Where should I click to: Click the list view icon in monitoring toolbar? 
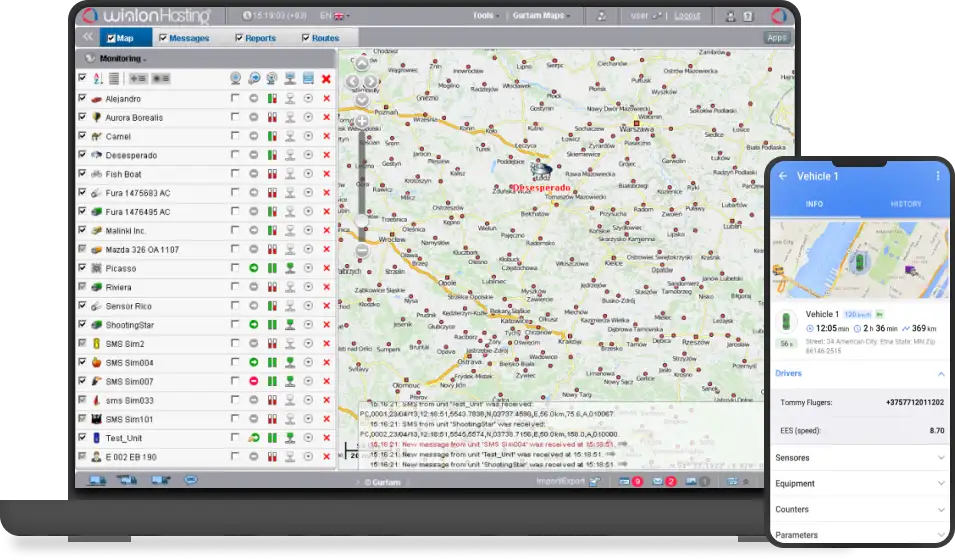pos(114,79)
